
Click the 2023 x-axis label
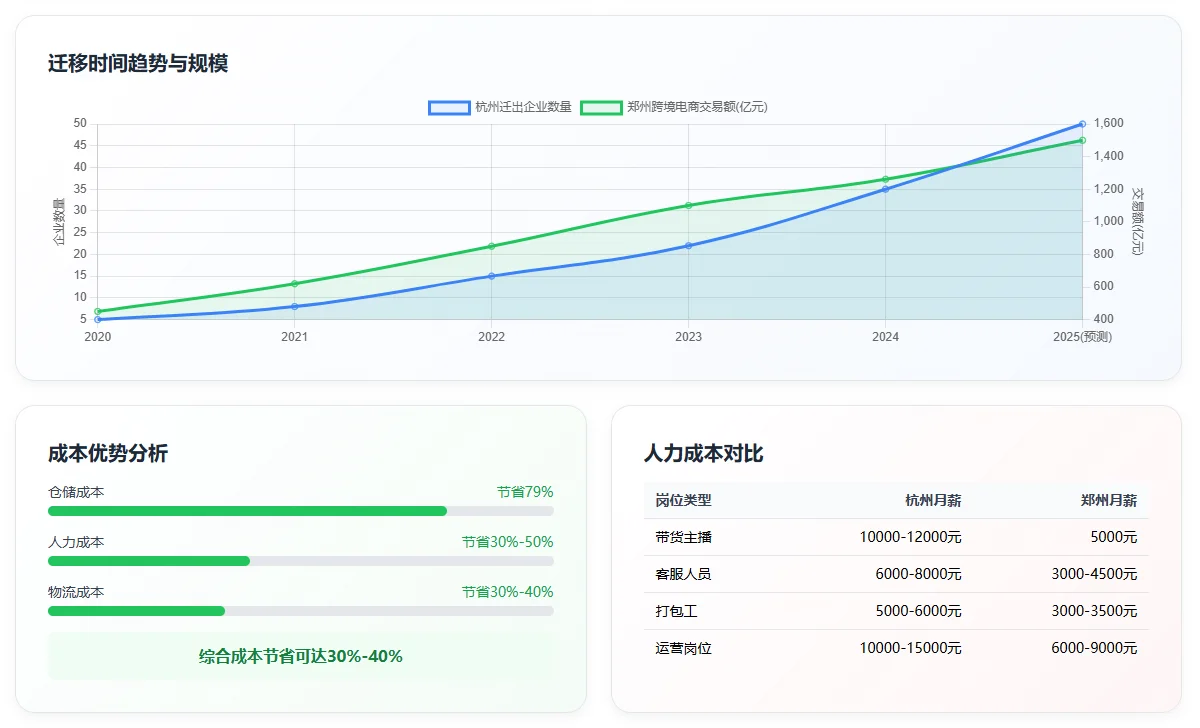pyautogui.click(x=688, y=337)
